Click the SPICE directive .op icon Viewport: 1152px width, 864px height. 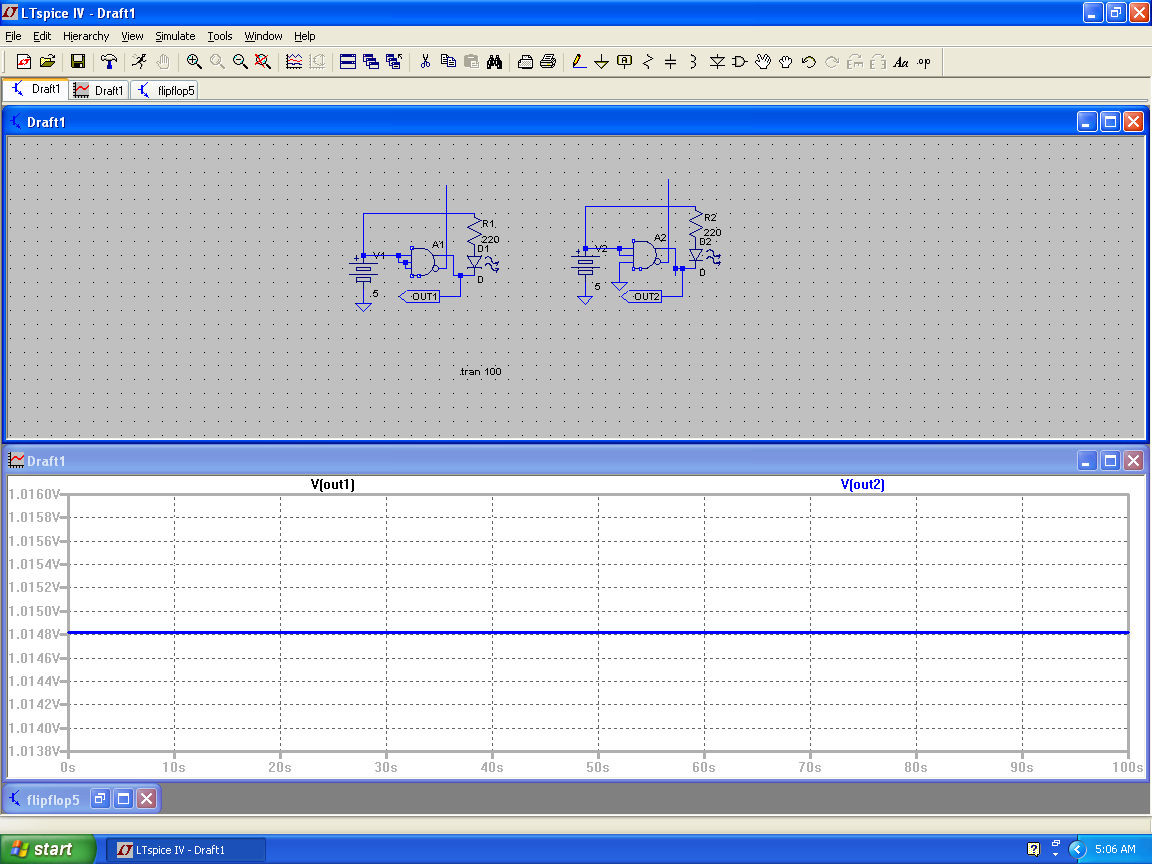924,62
